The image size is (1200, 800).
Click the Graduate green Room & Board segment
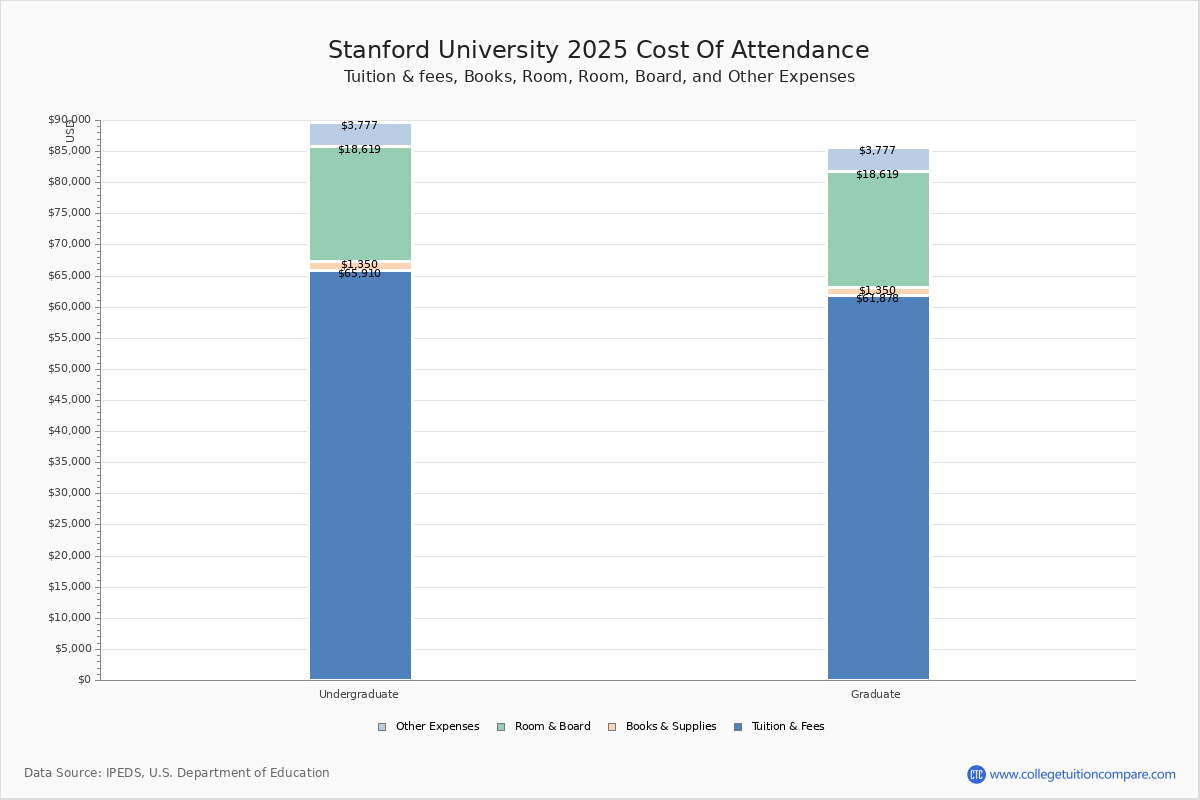tap(878, 230)
